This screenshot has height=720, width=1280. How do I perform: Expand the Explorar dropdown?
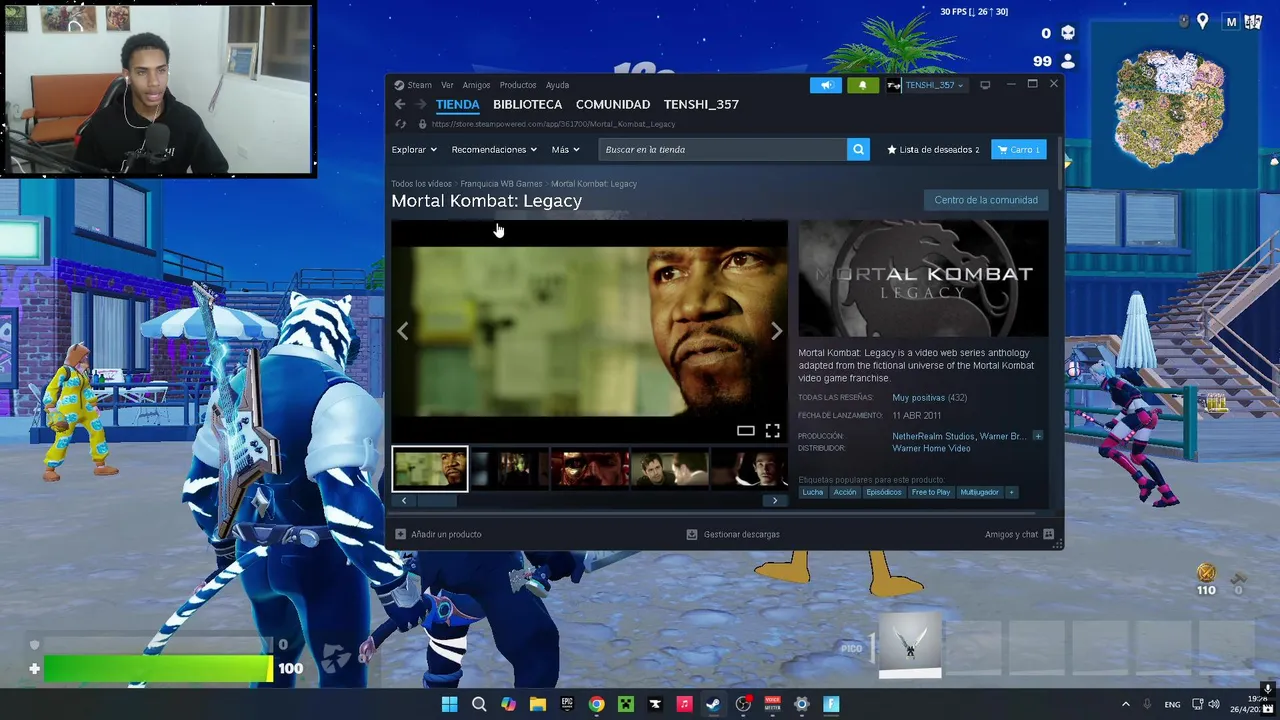coord(414,149)
